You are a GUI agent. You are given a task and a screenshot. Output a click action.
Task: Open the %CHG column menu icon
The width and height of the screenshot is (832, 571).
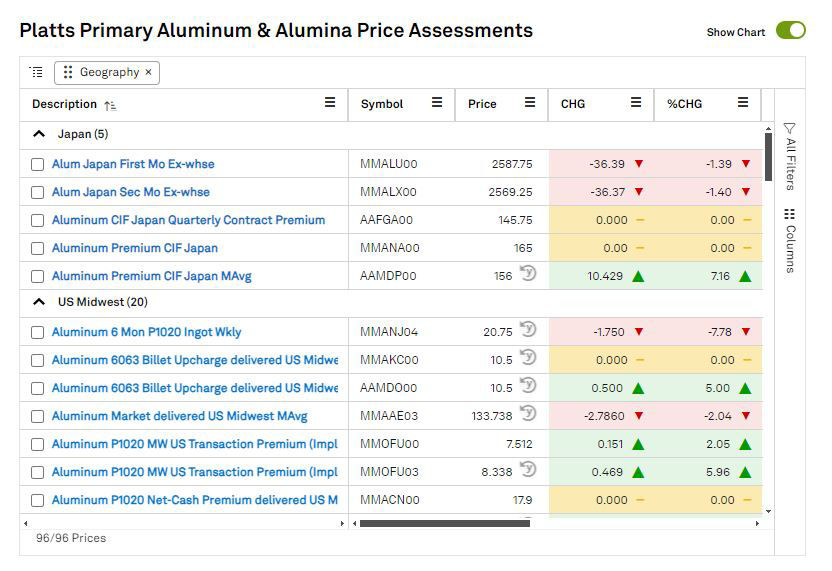(742, 103)
